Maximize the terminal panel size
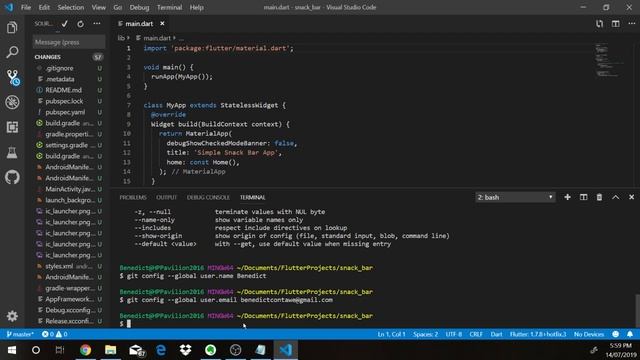The width and height of the screenshot is (640, 360). (x=616, y=197)
